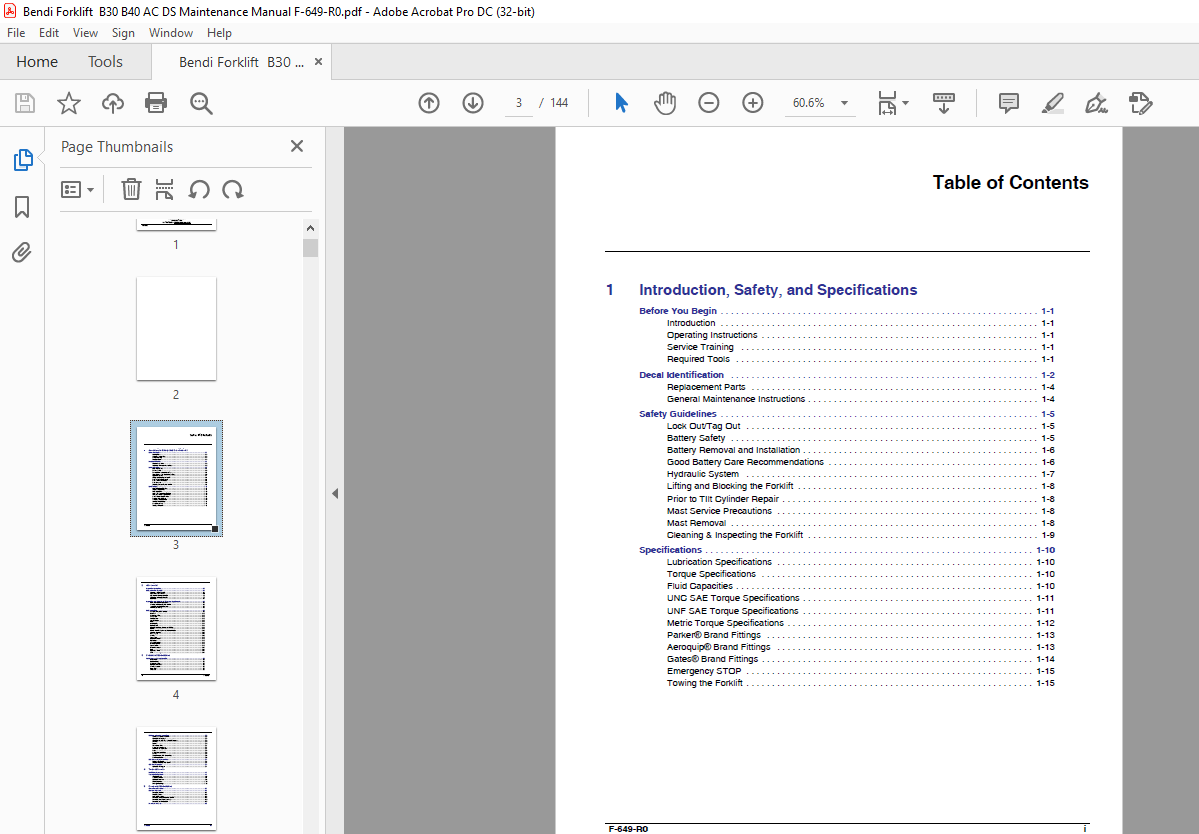Open the Hydraulic System contents entry
1199x834 pixels.
703,474
